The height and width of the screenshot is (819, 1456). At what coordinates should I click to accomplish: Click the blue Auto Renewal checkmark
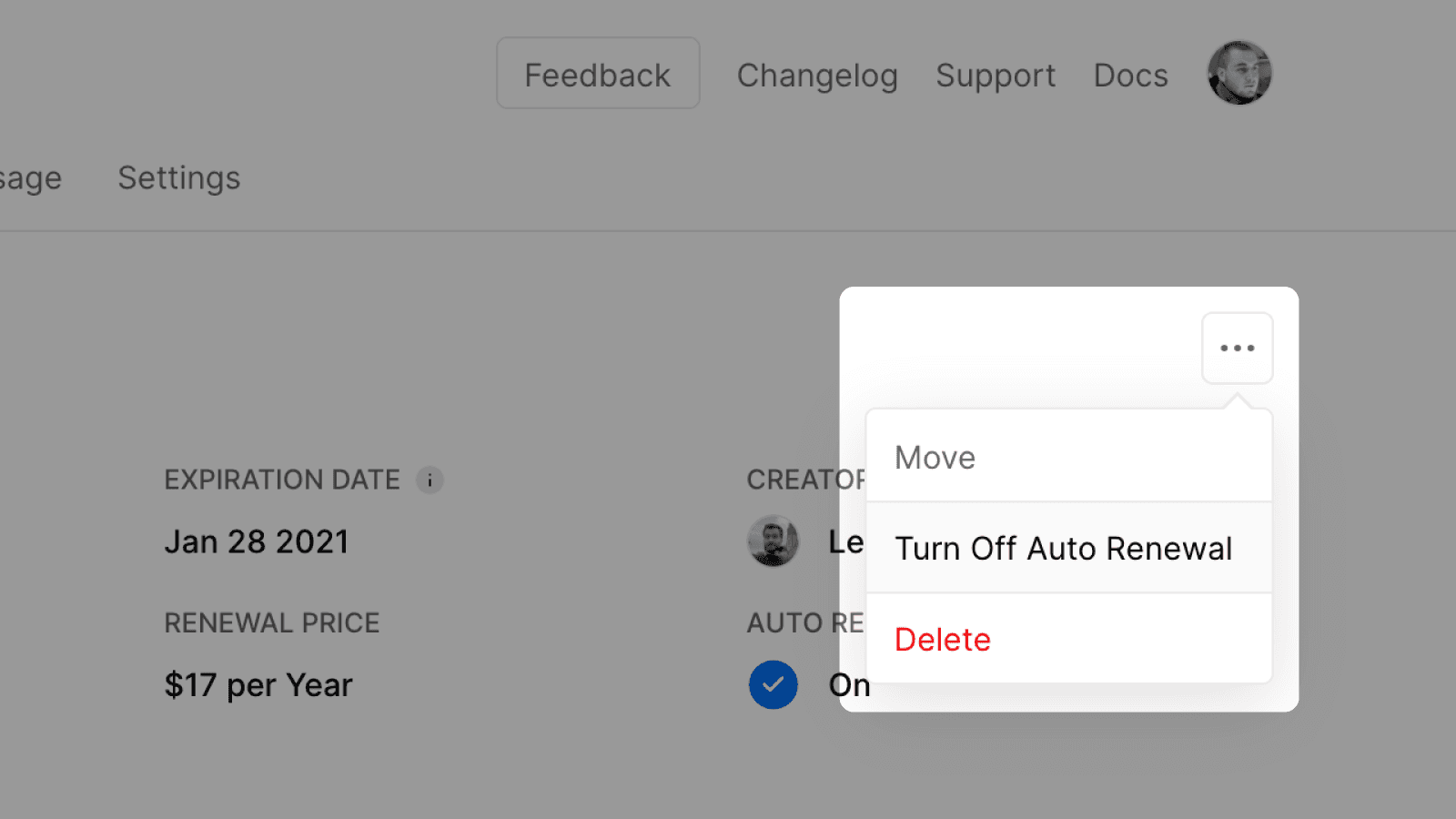coord(773,684)
